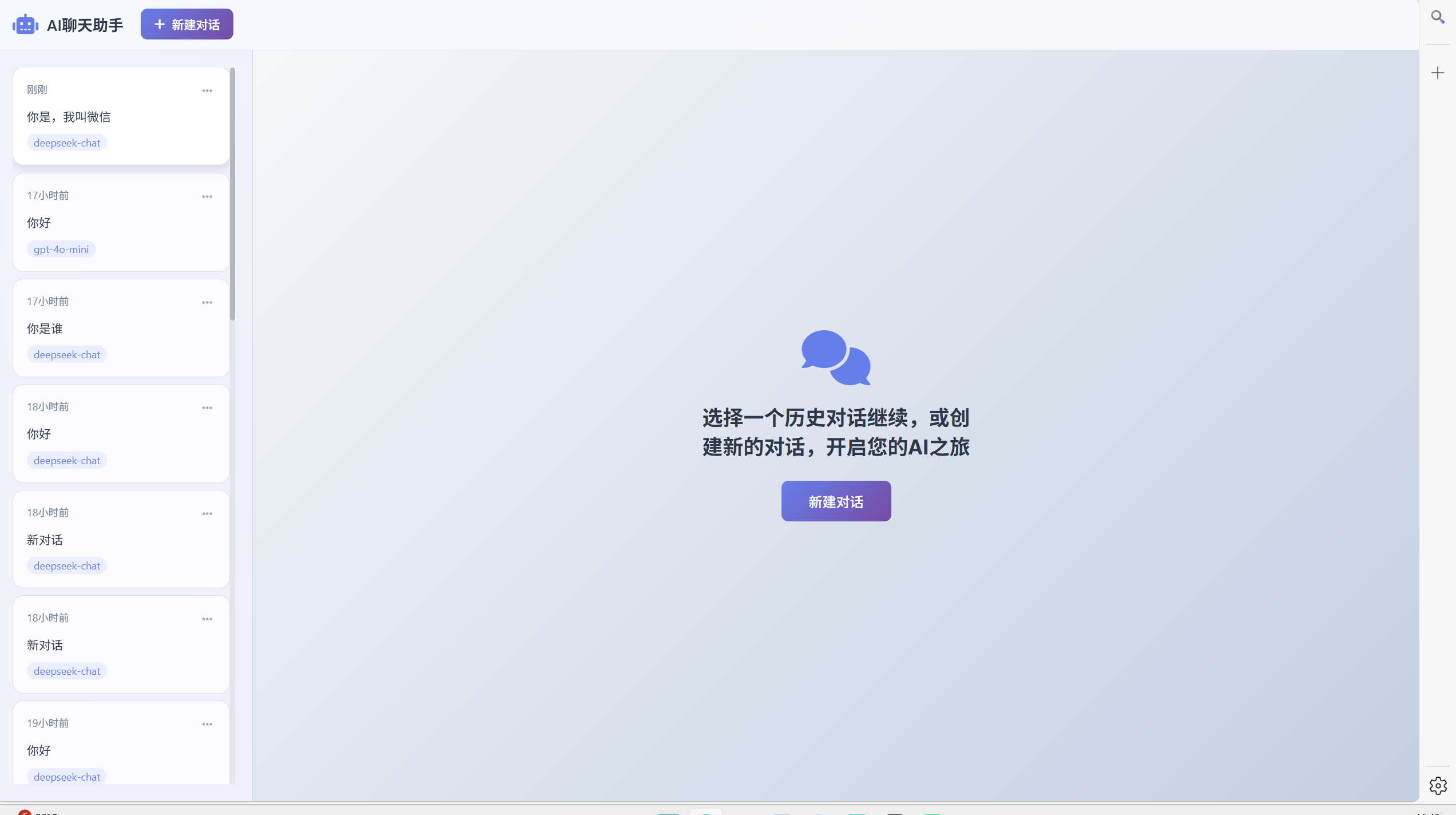Click the deepseek-chat tag under '你是谁'
The width and height of the screenshot is (1456, 815).
pyautogui.click(x=67, y=354)
